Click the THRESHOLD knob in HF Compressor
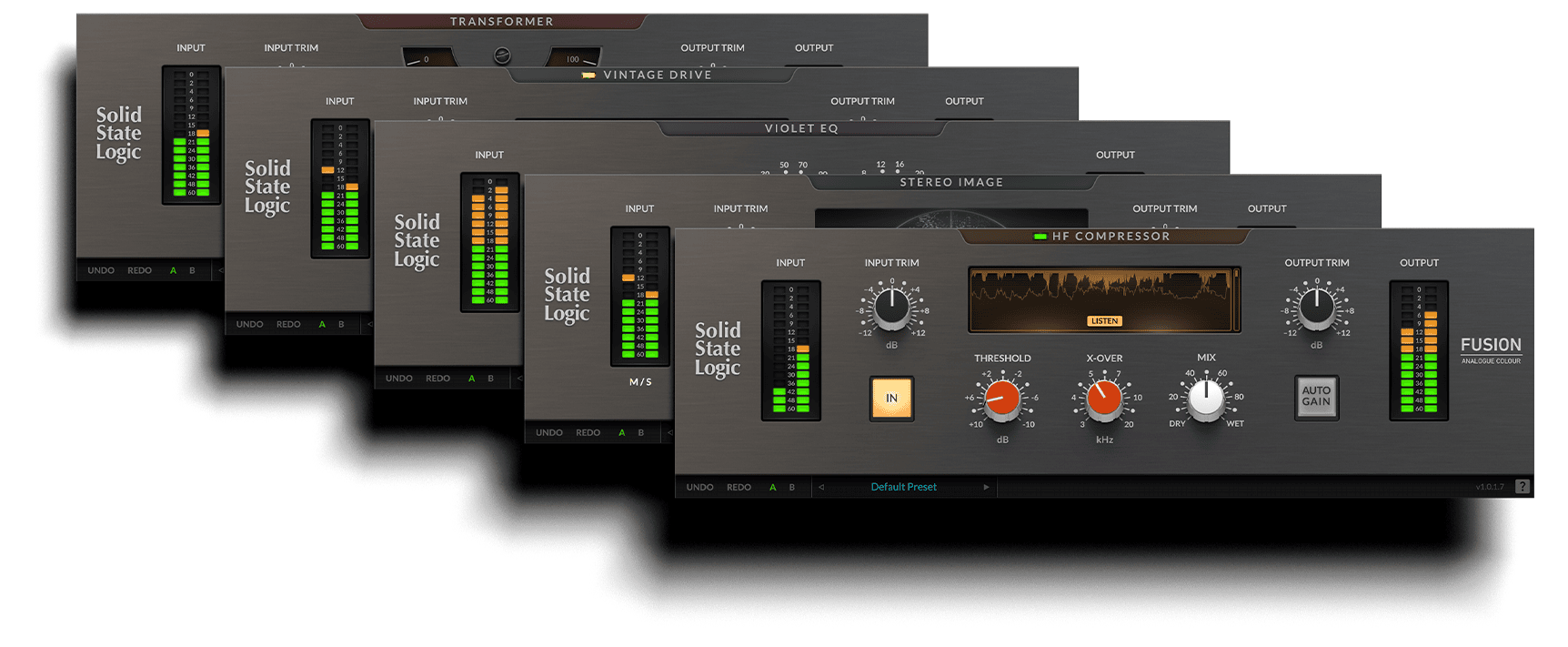 click(x=1002, y=399)
